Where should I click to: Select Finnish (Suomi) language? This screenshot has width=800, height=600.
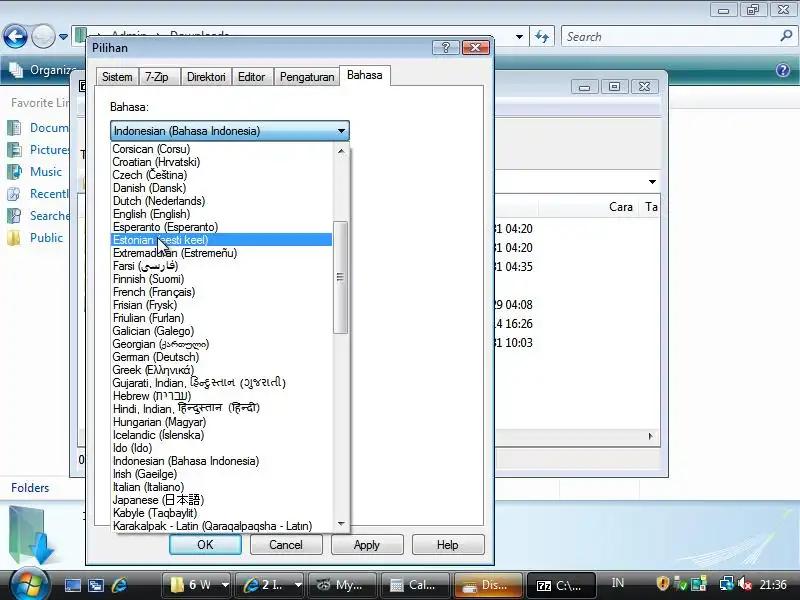221,279
